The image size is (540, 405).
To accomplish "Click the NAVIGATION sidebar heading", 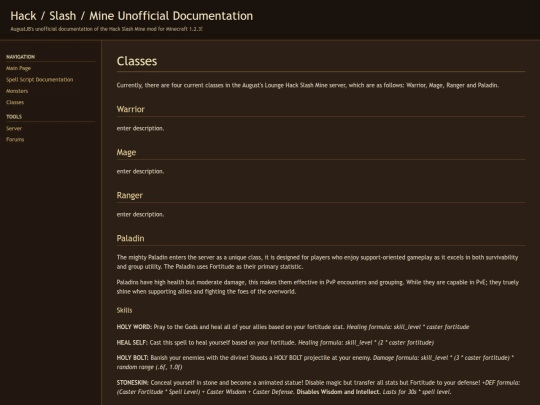I will tap(20, 57).
